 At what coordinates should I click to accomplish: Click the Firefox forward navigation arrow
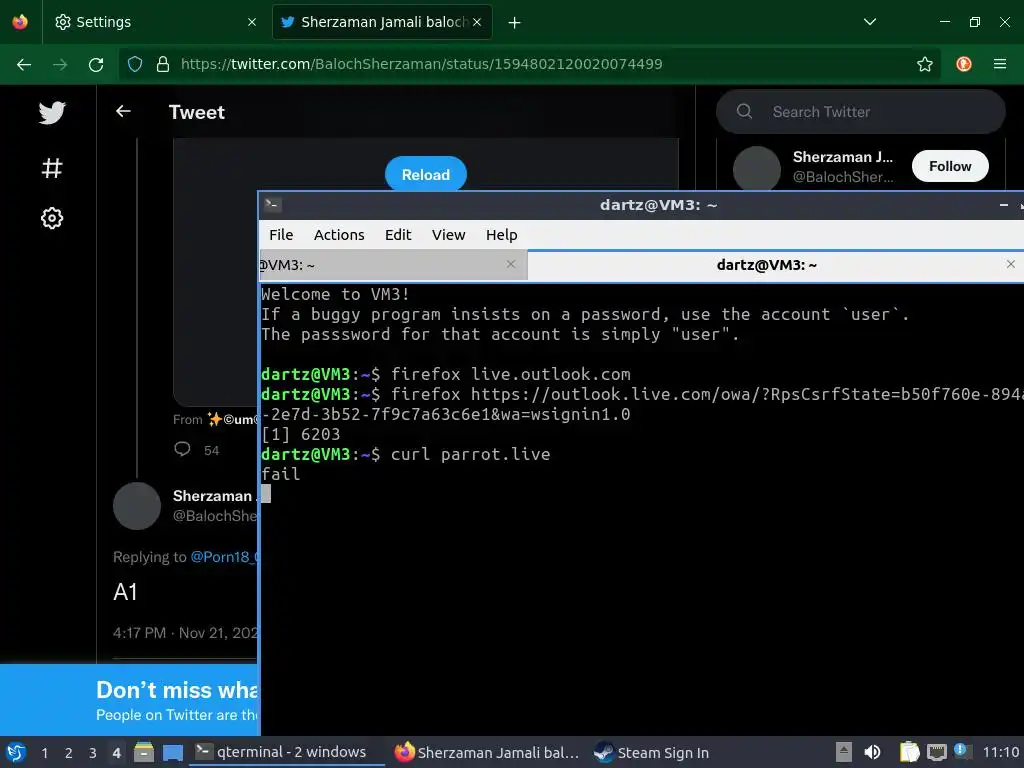pyautogui.click(x=60, y=64)
